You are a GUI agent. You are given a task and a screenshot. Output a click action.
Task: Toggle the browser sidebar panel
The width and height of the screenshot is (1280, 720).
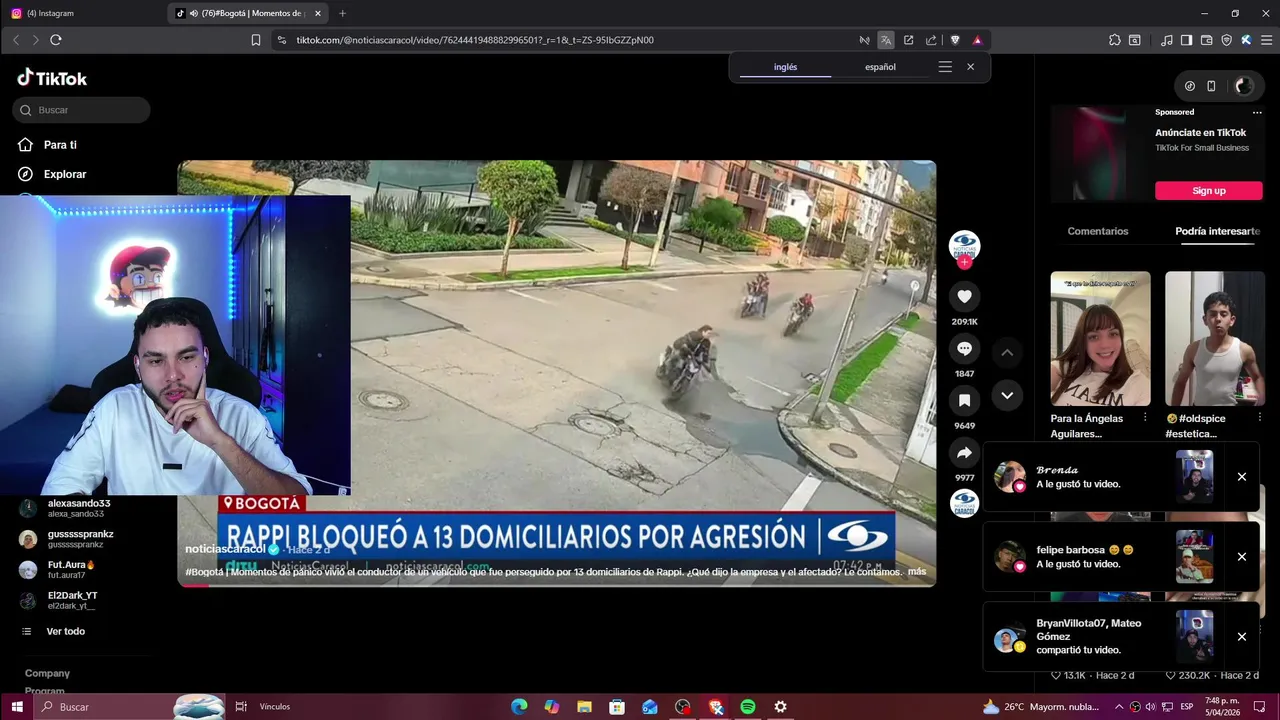(1186, 40)
